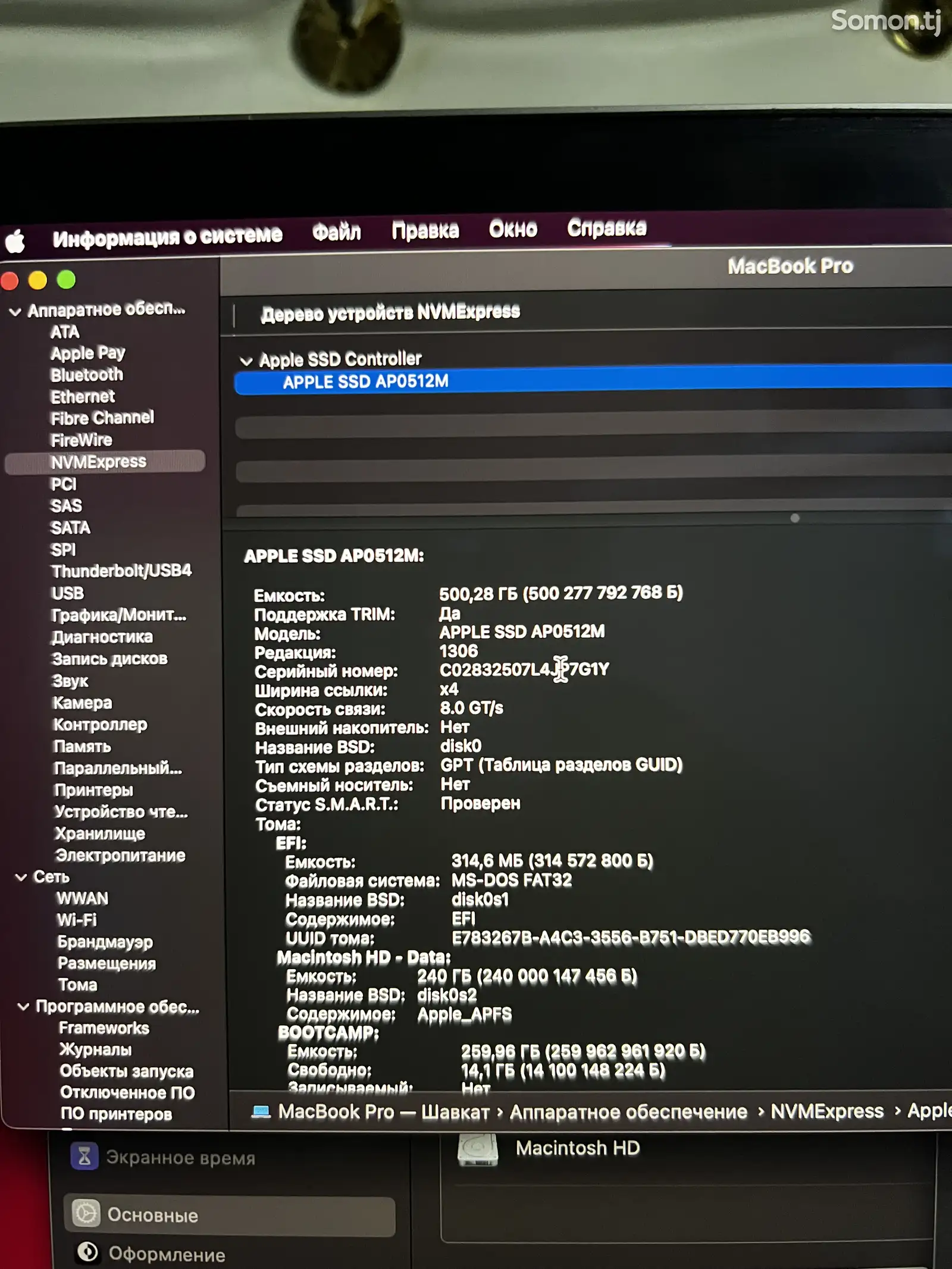Click Аппаратное обеспечение in the path bar
This screenshot has width=952, height=1269.
[x=628, y=1111]
